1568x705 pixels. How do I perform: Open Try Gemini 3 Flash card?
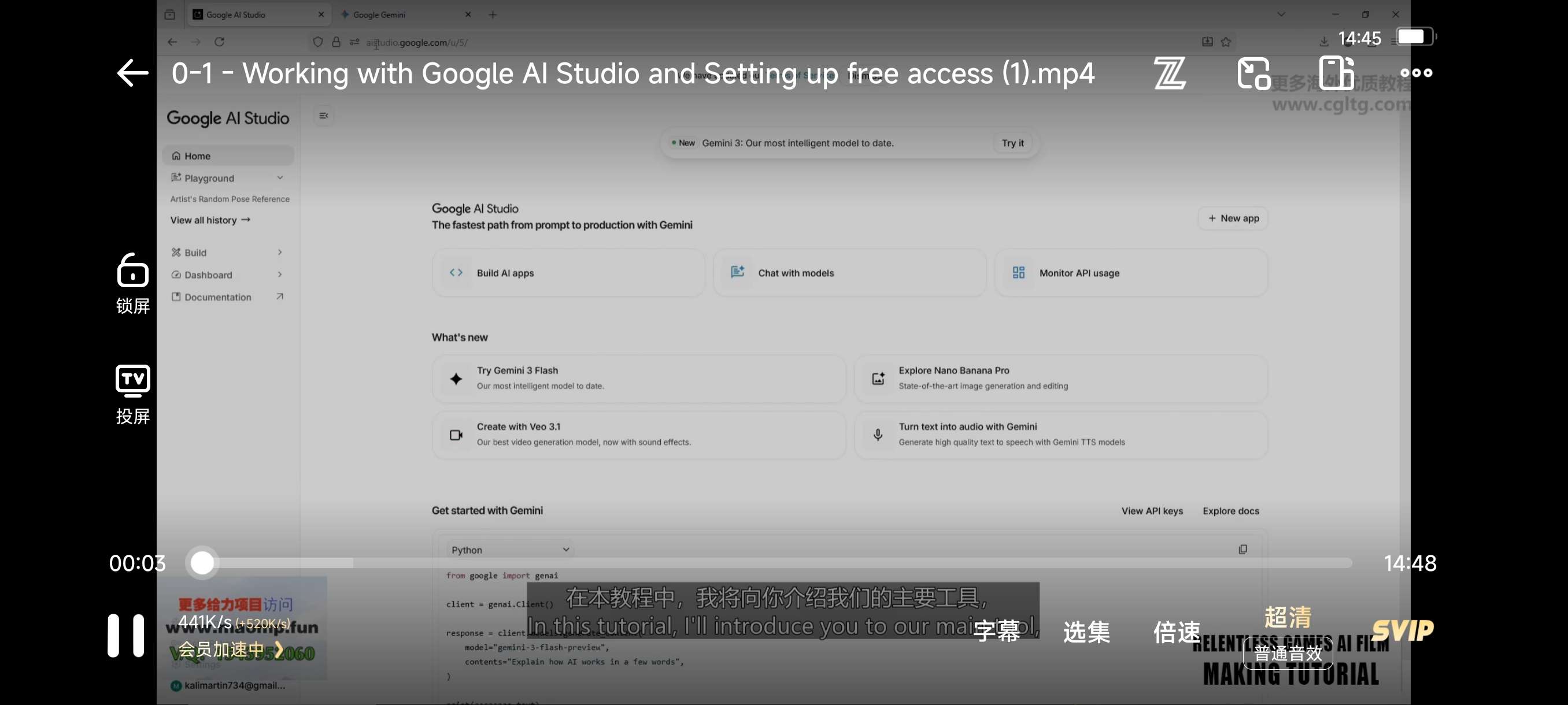[639, 379]
